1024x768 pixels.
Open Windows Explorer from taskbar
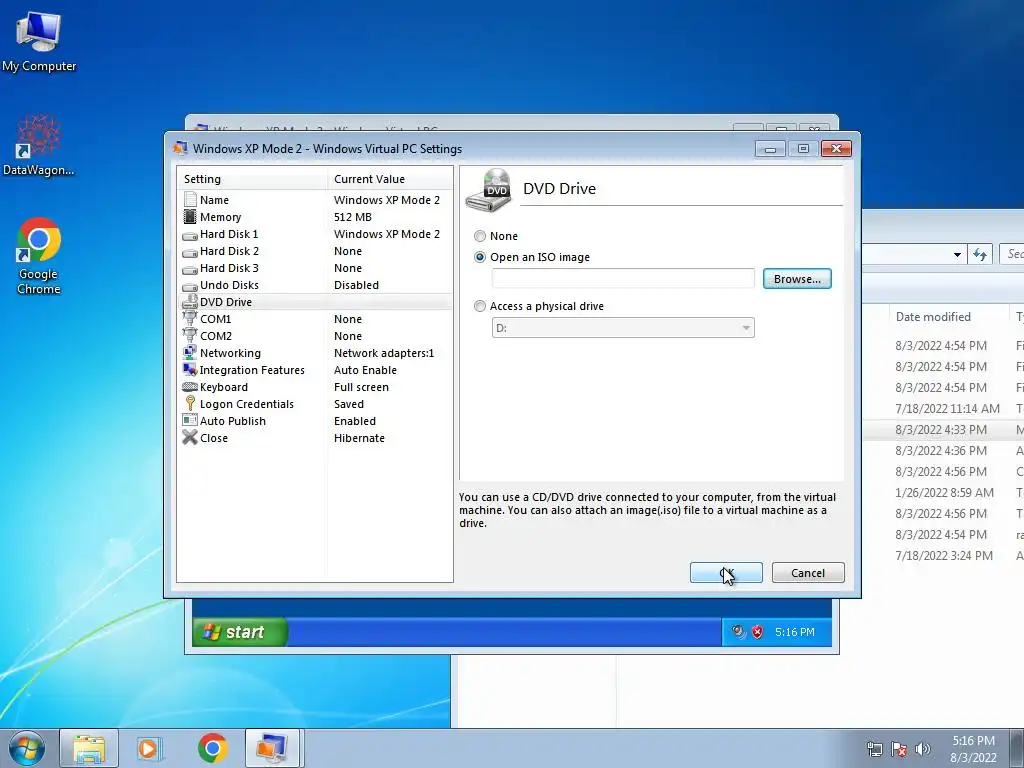(89, 748)
